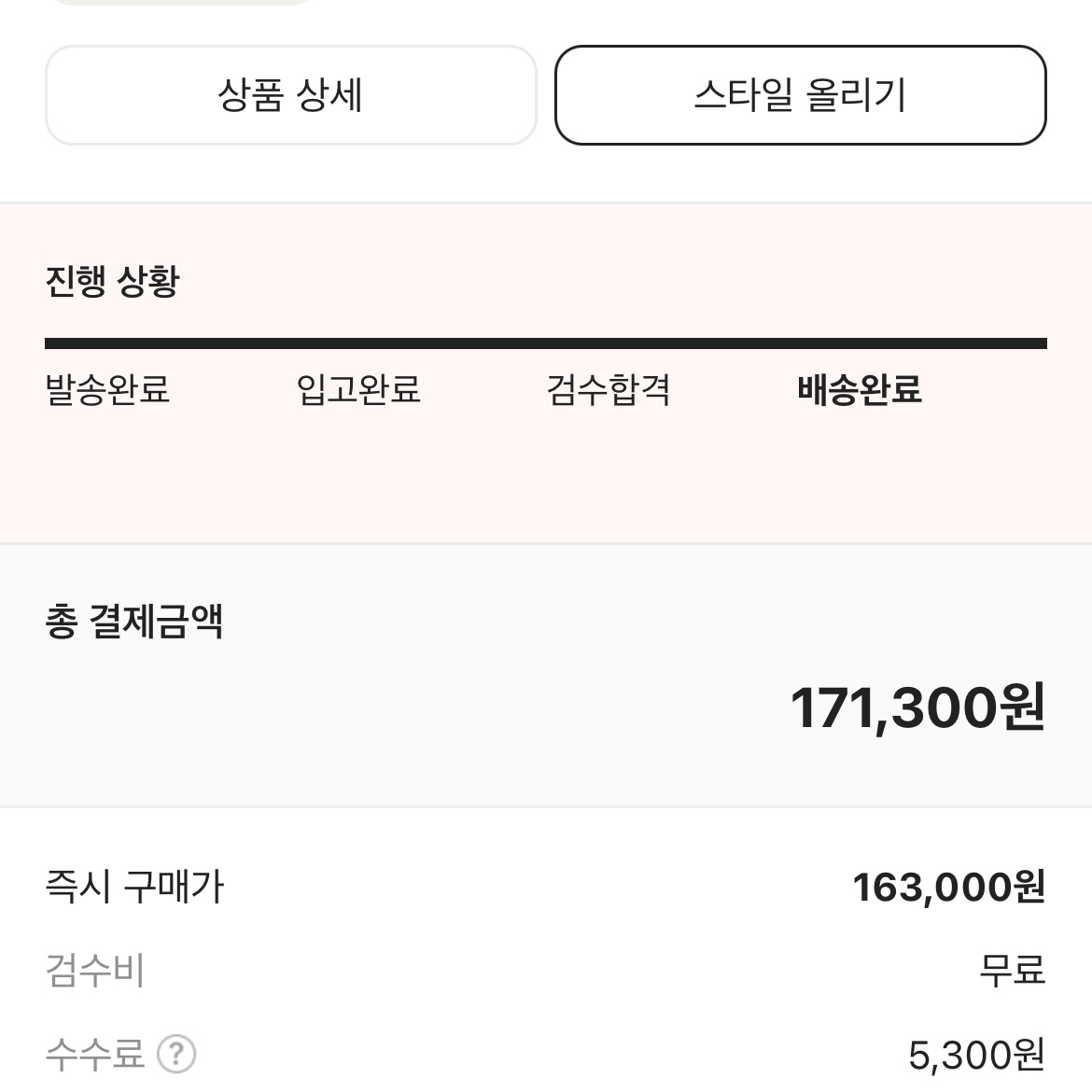1092x1092 pixels.
Task: Click the 5,300원 fee amount
Action: point(977,1055)
